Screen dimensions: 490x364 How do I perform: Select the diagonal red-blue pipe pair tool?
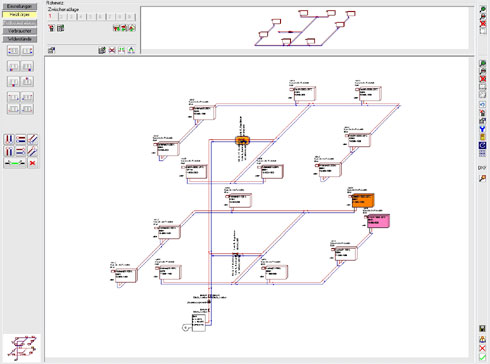(x=32, y=139)
